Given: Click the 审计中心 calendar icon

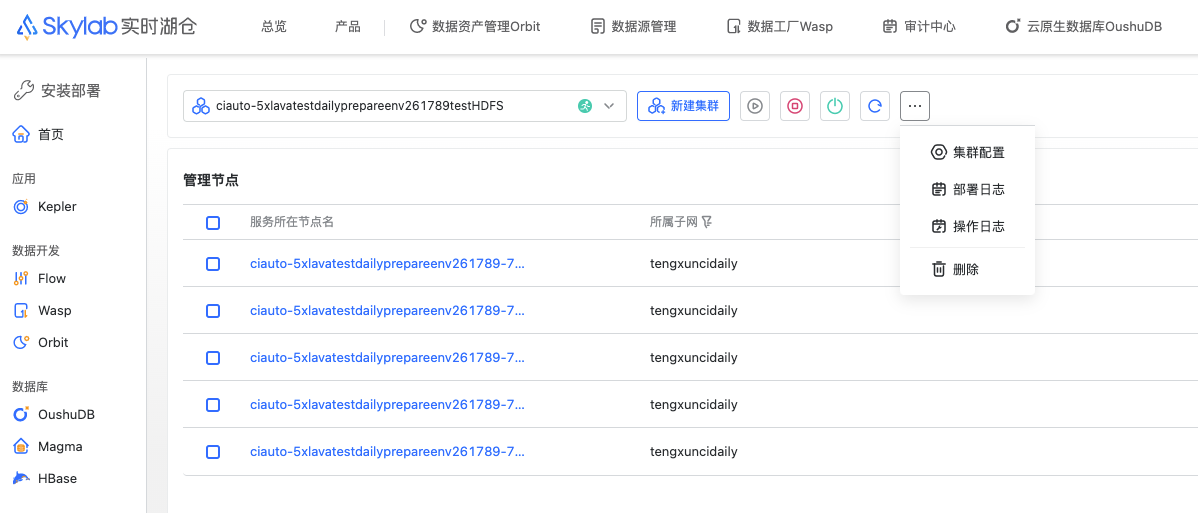Looking at the screenshot, I should tap(889, 27).
